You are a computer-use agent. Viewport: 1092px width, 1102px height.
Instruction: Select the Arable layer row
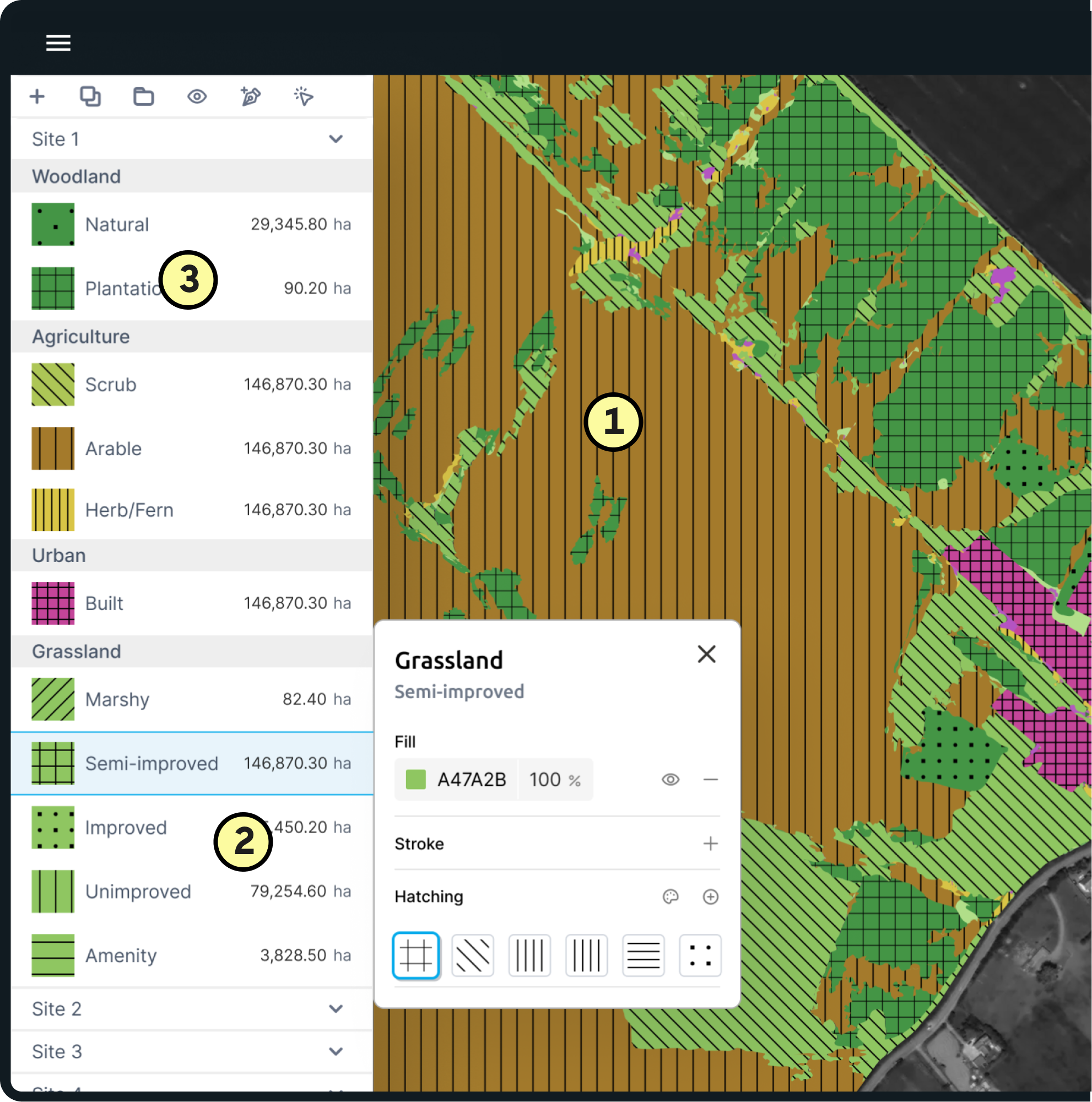tap(192, 449)
